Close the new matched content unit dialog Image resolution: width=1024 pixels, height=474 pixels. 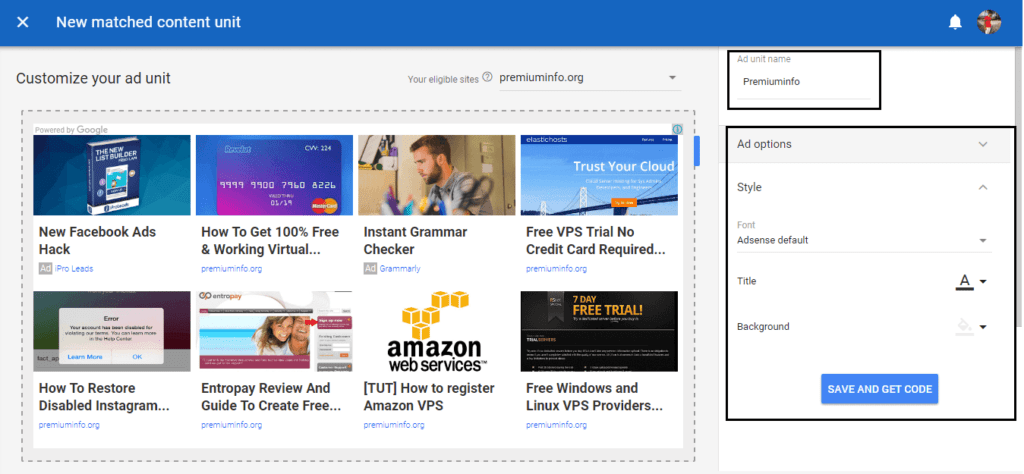pos(23,22)
